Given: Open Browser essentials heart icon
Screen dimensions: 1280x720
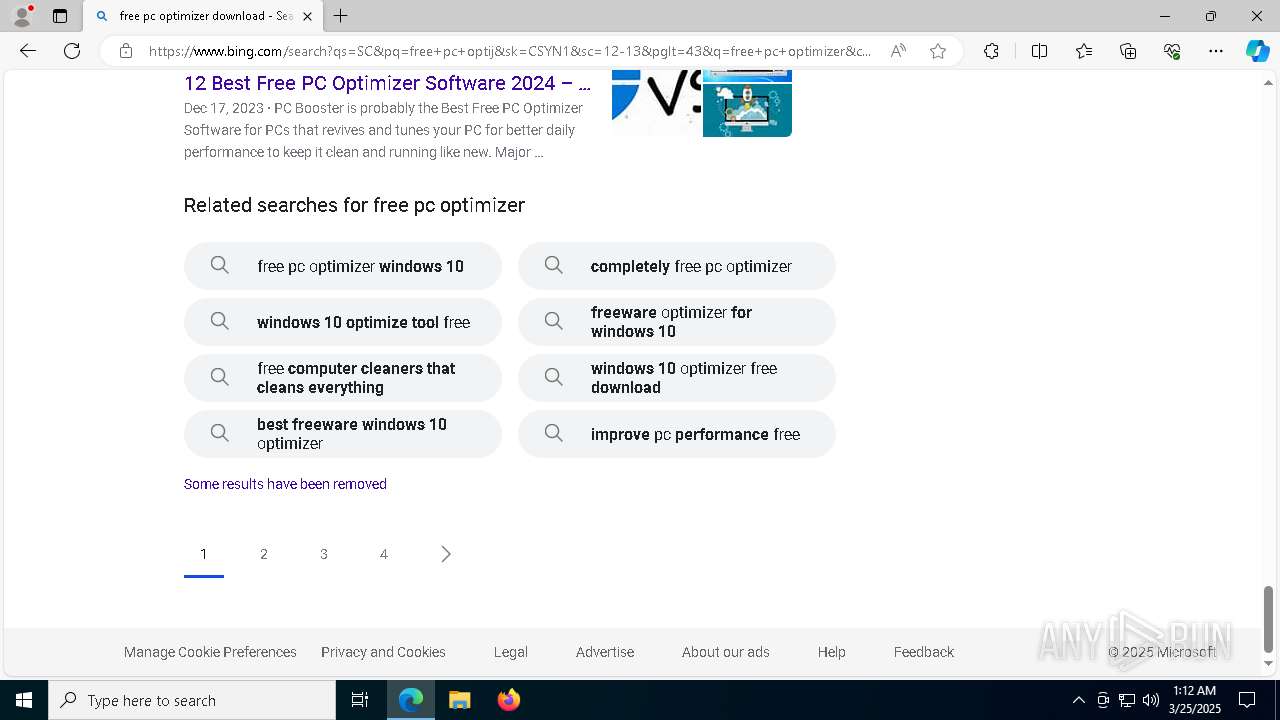Looking at the screenshot, I should 1172,51.
